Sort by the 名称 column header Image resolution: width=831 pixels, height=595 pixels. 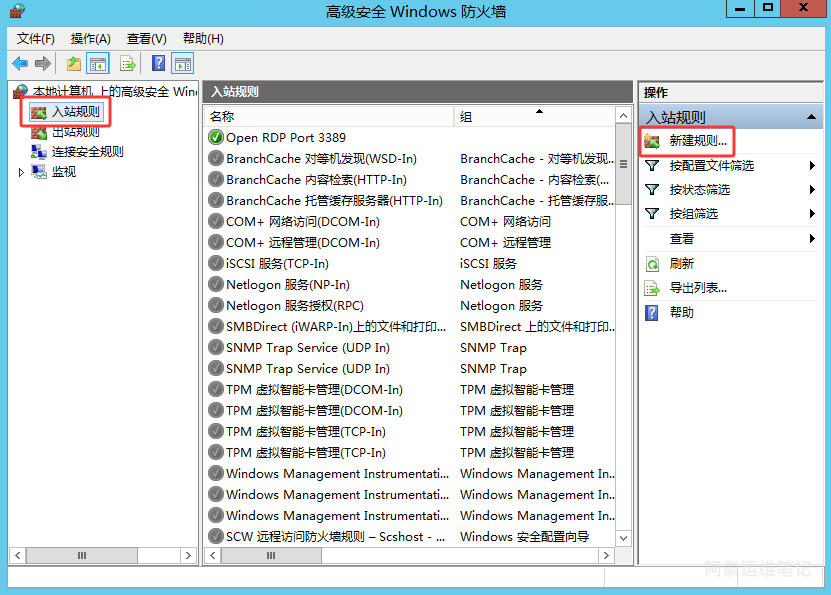pos(329,117)
